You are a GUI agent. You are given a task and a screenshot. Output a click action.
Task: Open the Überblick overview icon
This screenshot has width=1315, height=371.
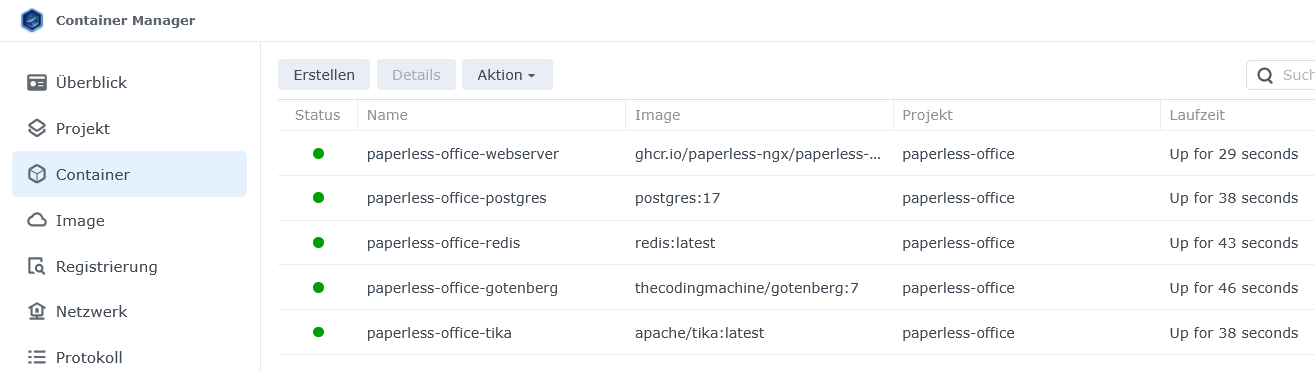[x=37, y=83]
